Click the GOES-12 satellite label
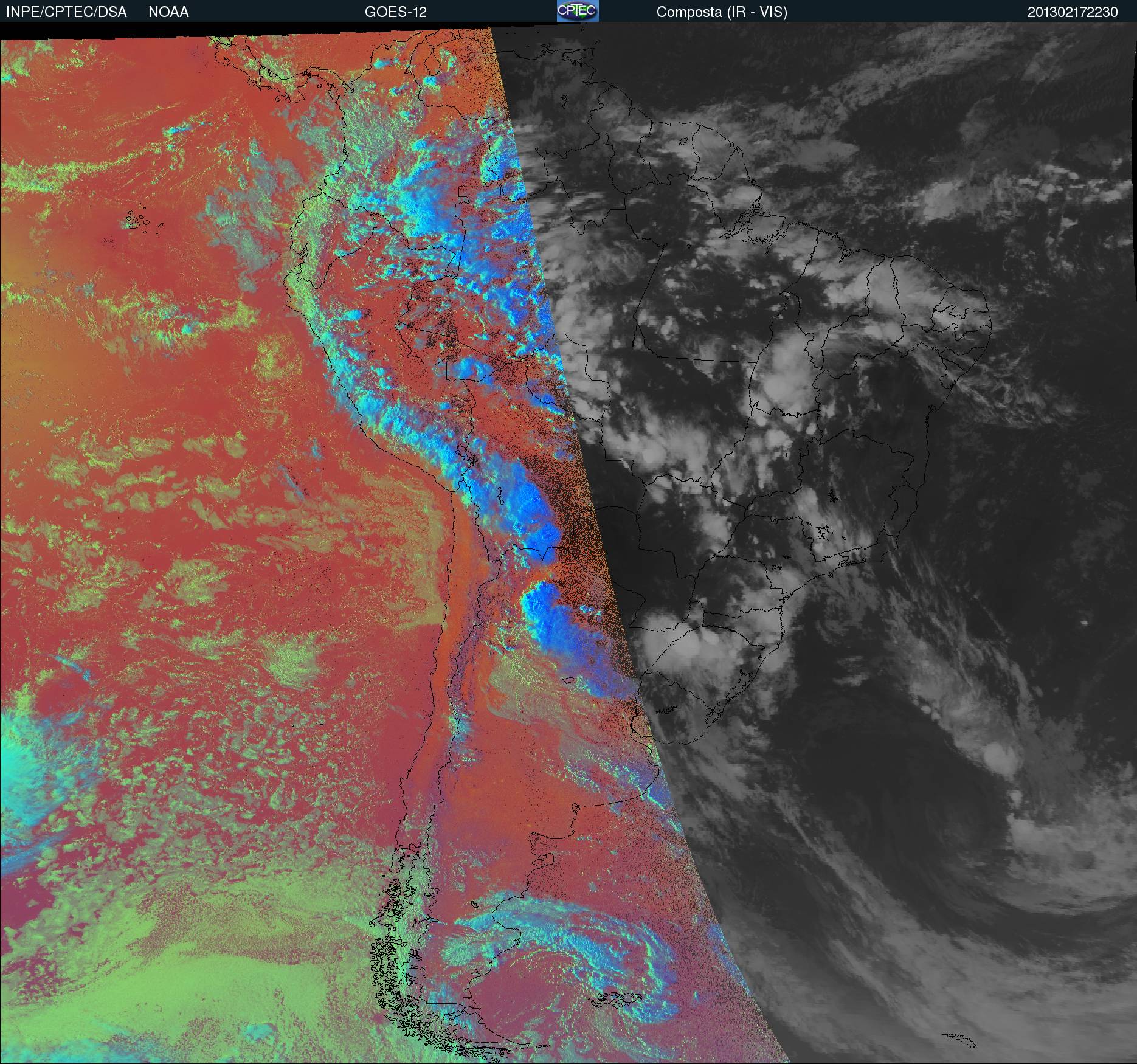 pos(395,12)
